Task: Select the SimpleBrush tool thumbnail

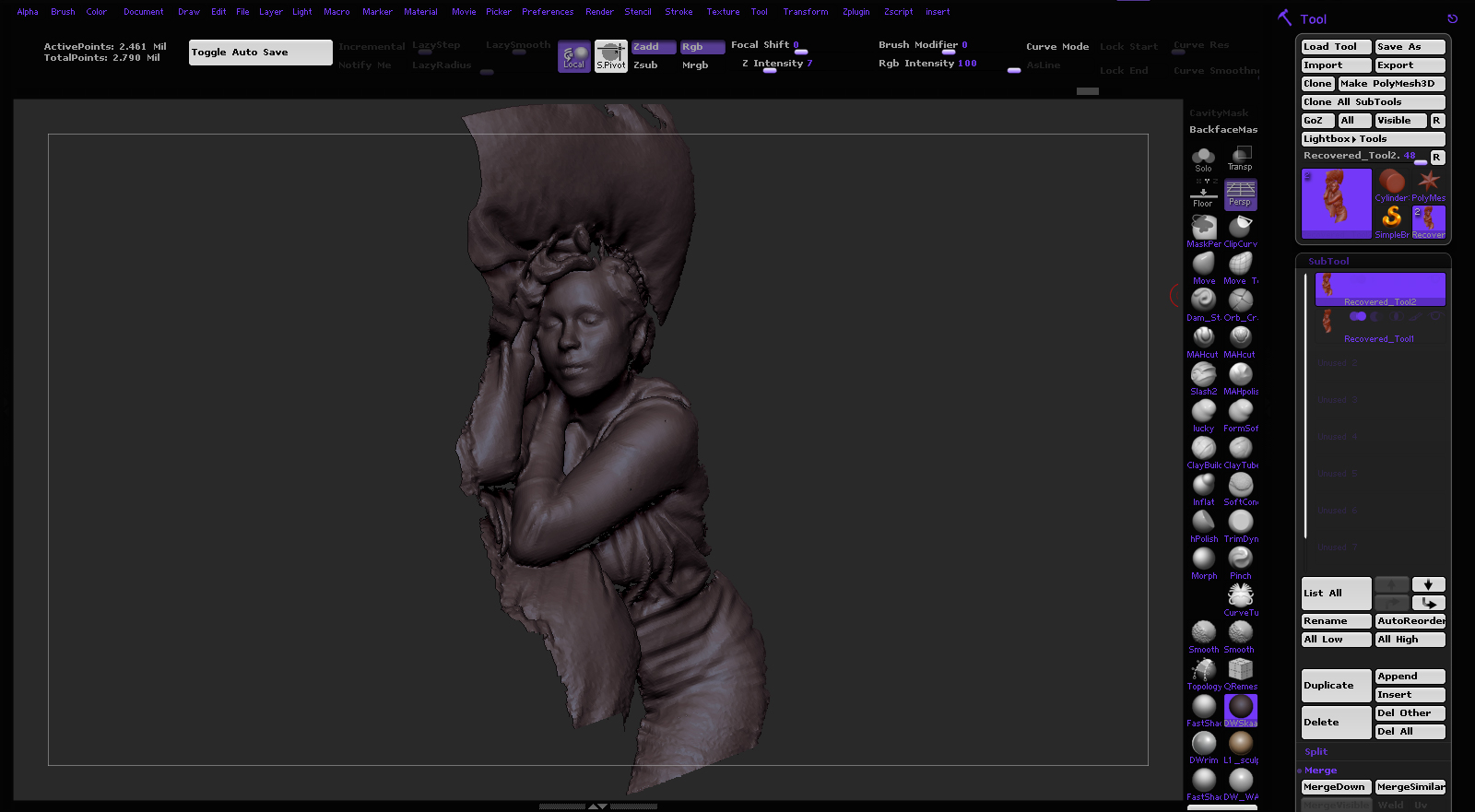Action: 1391,218
